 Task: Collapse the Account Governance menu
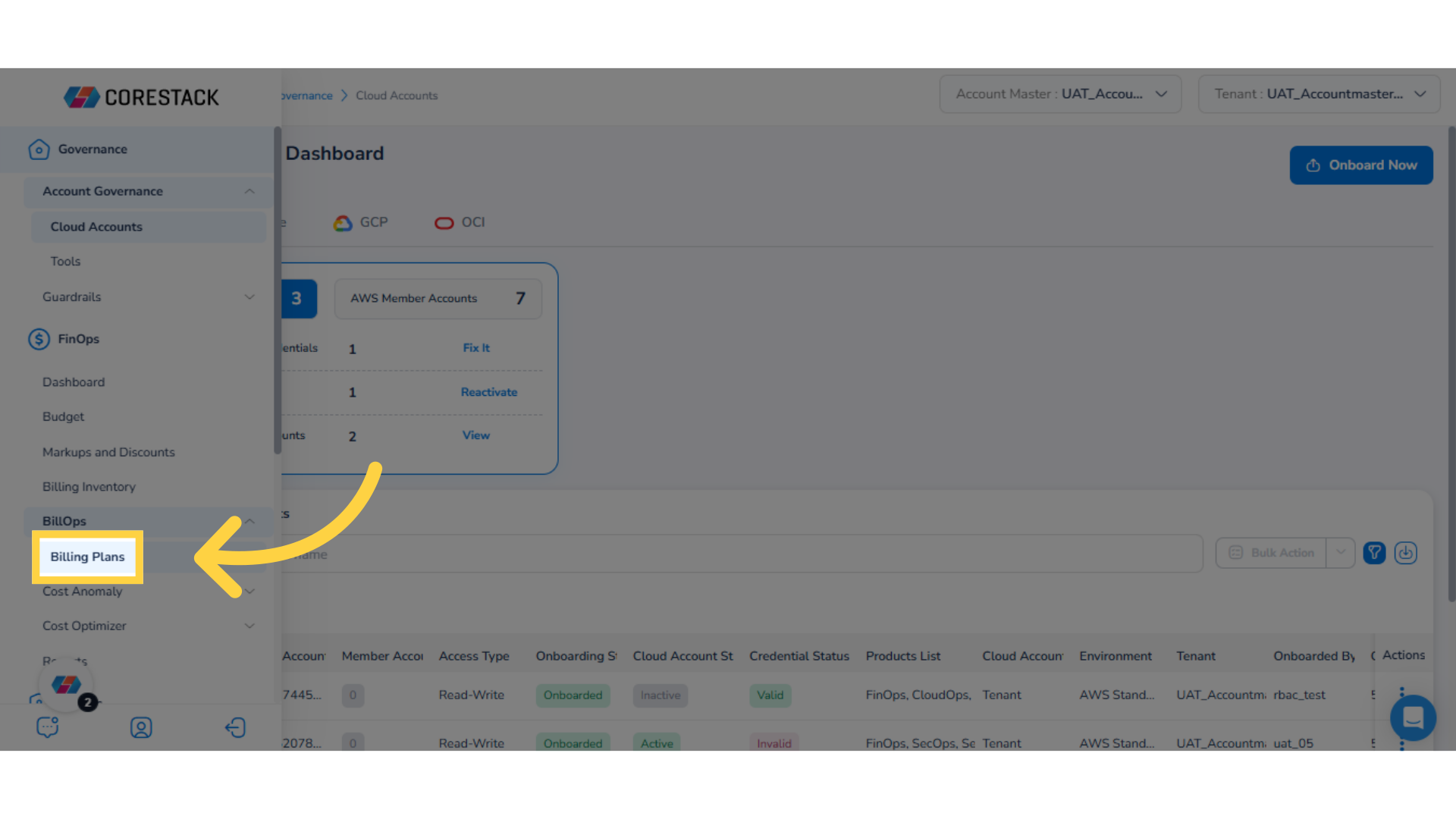pos(249,191)
